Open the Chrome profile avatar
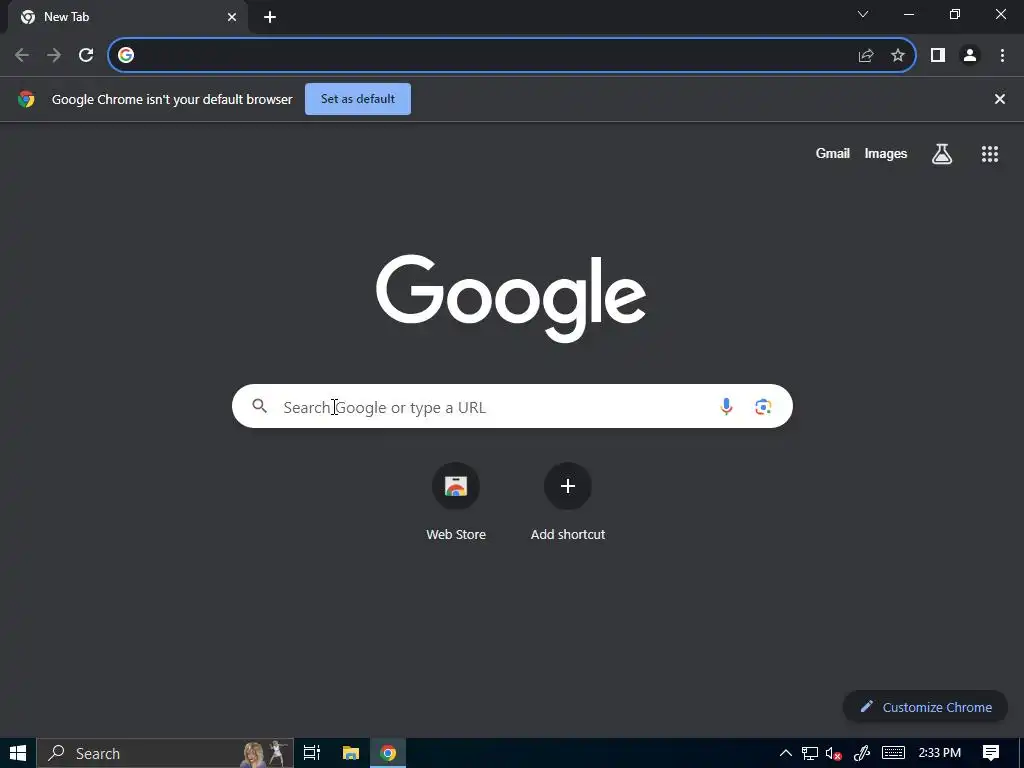Image resolution: width=1024 pixels, height=768 pixels. [x=970, y=56]
